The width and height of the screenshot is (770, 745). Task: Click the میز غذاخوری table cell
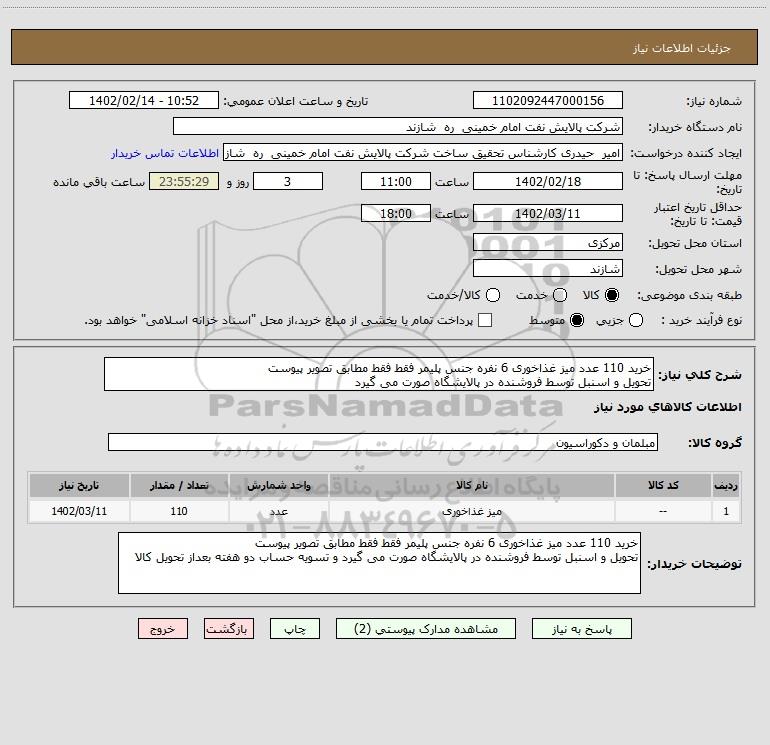pos(471,511)
